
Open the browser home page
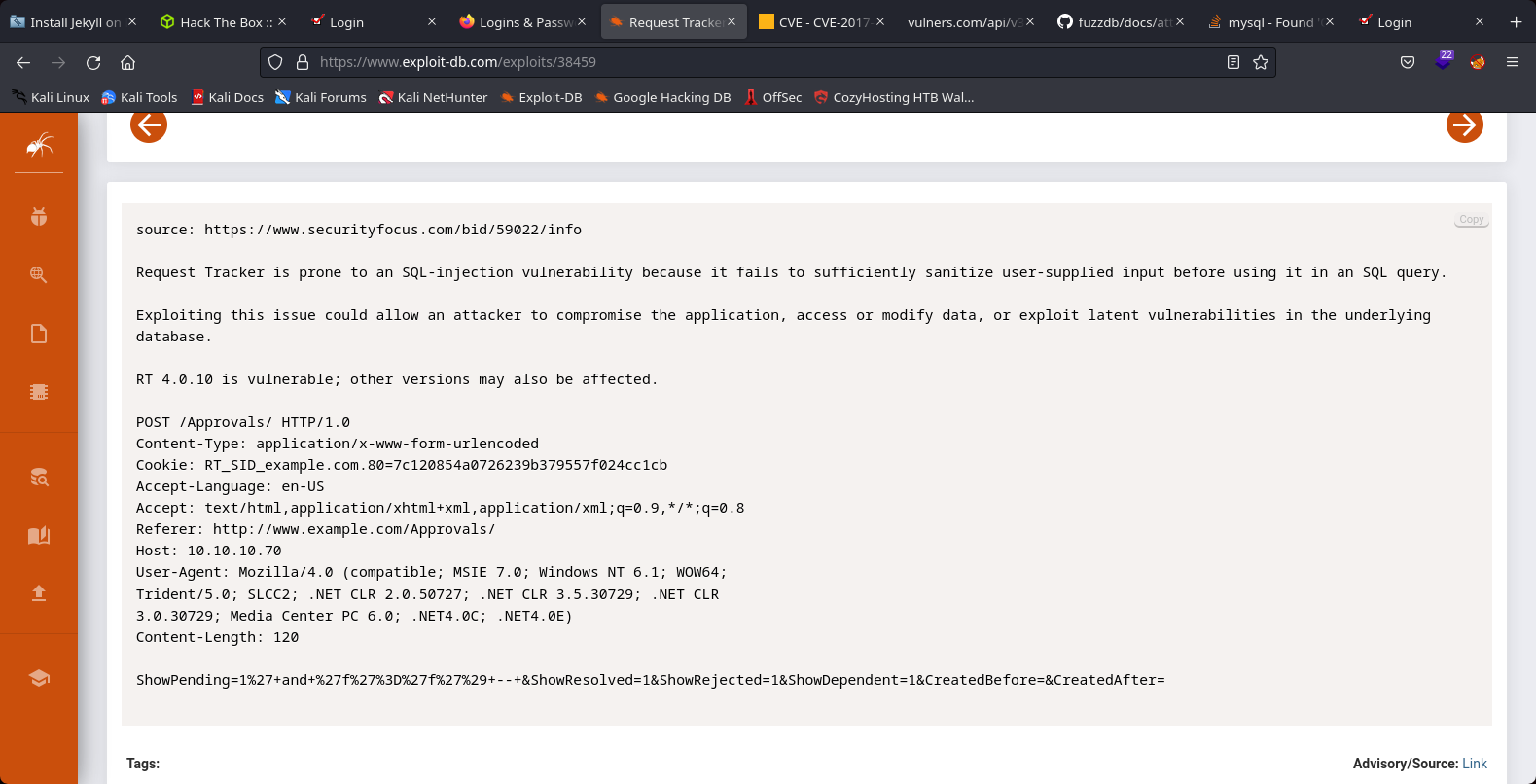point(127,62)
